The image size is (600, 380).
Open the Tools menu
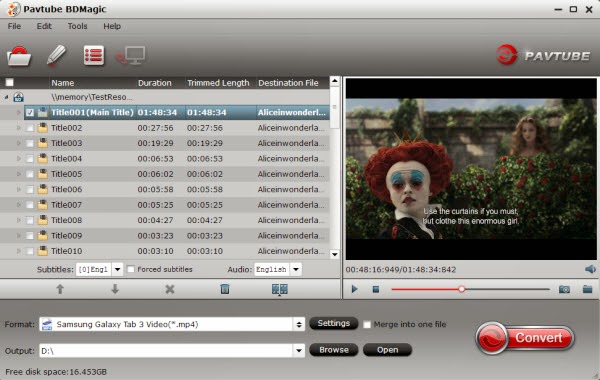pos(77,26)
